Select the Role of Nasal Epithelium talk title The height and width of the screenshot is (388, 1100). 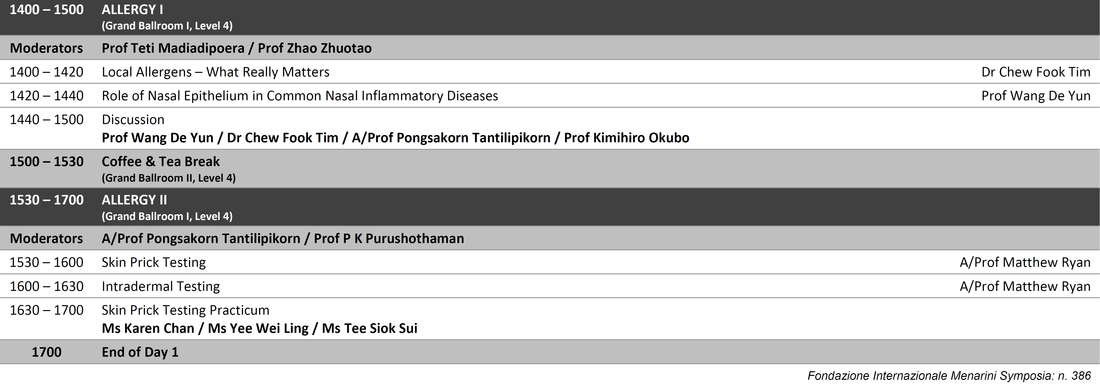[300, 96]
